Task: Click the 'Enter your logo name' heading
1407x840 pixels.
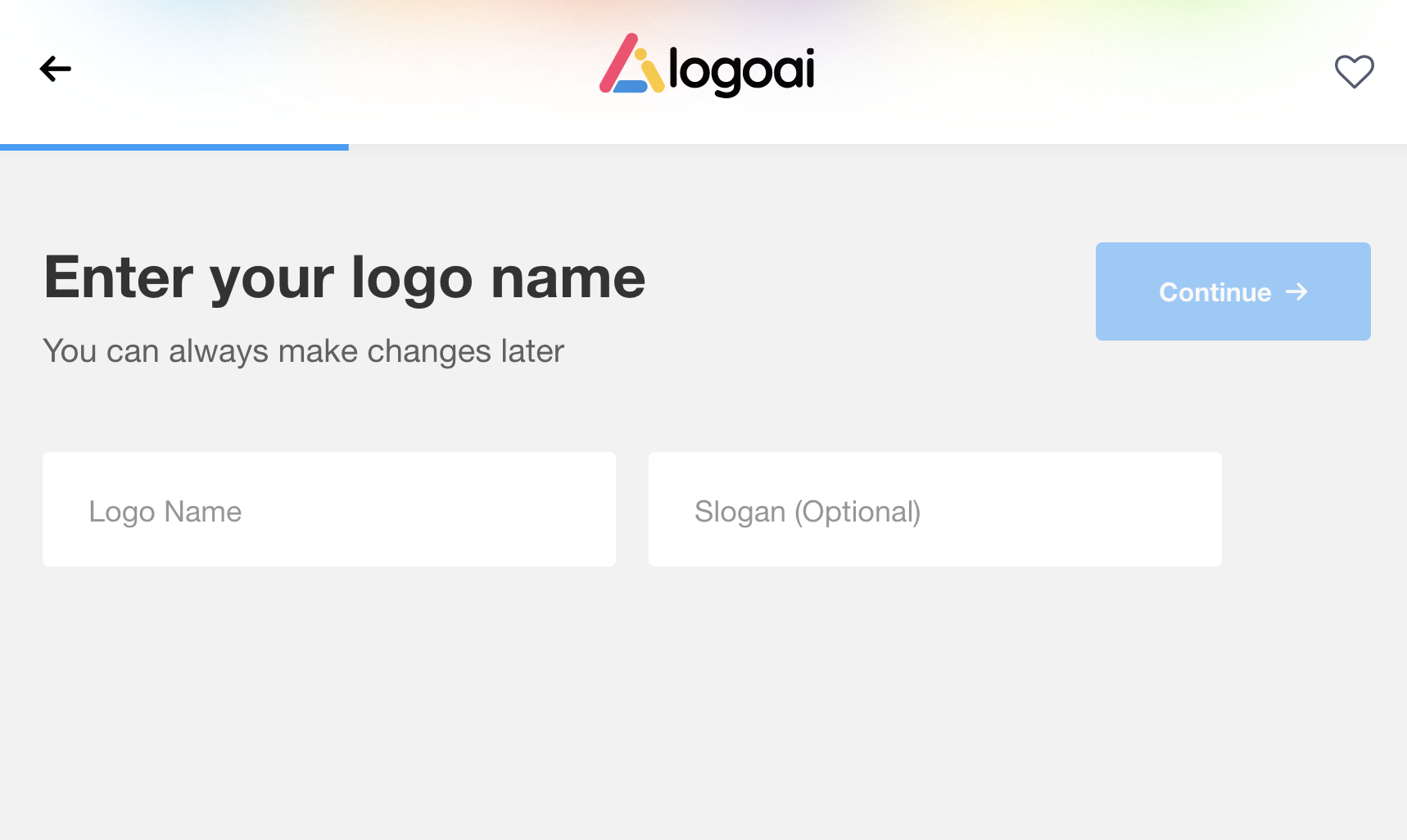Action: coord(345,278)
